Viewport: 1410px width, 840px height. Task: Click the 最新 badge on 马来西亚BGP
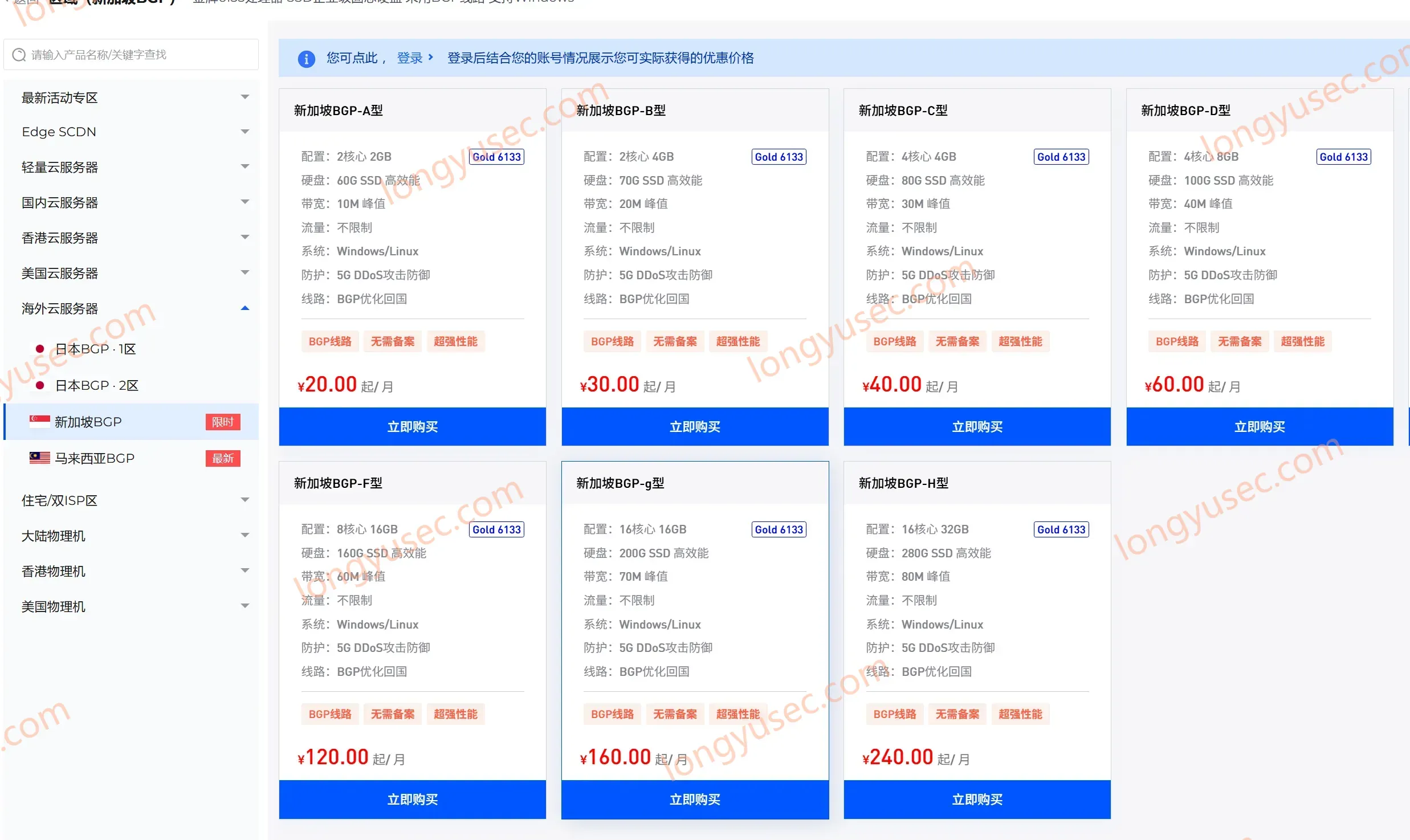223,458
